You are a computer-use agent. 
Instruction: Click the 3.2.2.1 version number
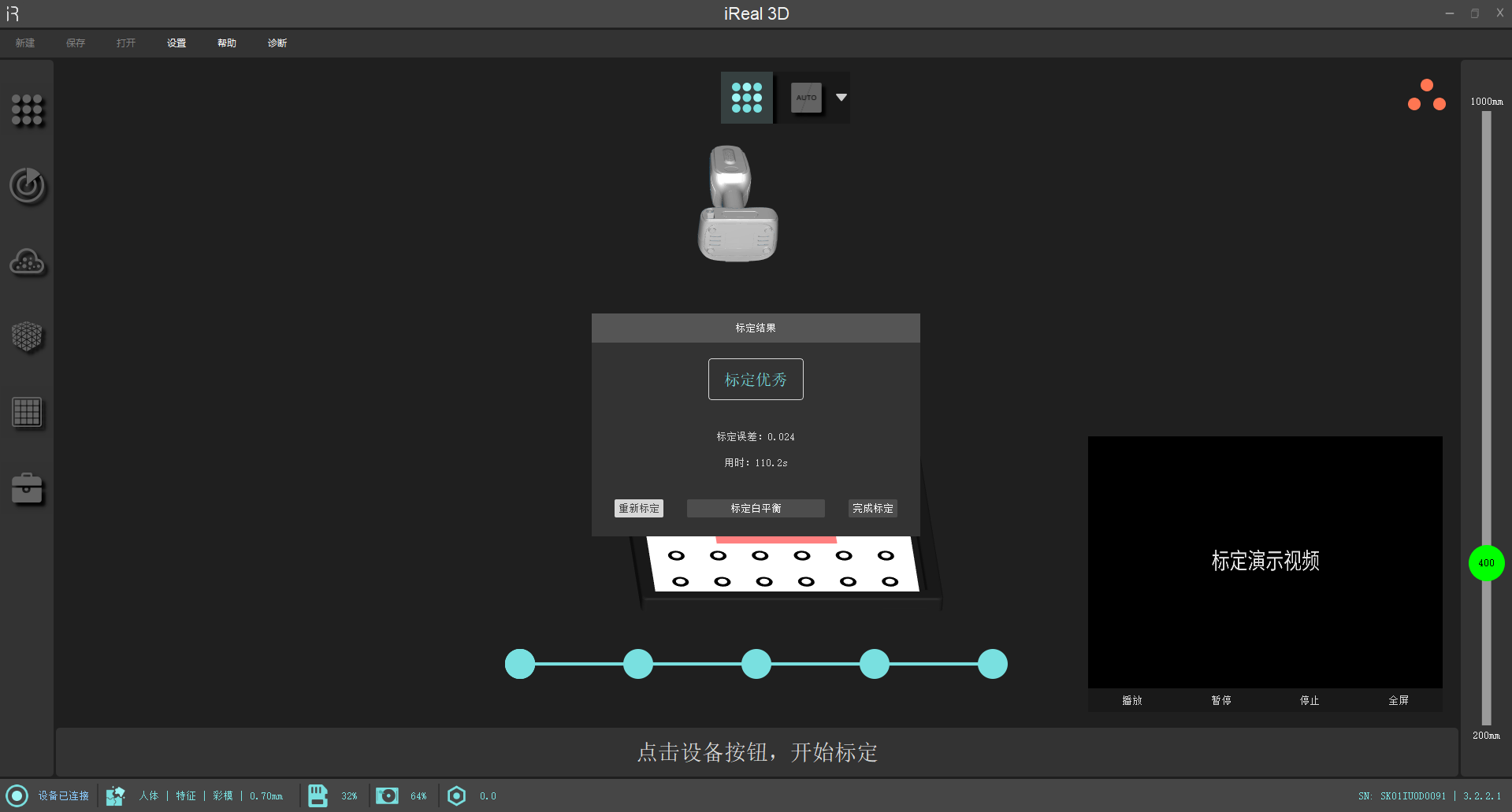tap(1482, 796)
